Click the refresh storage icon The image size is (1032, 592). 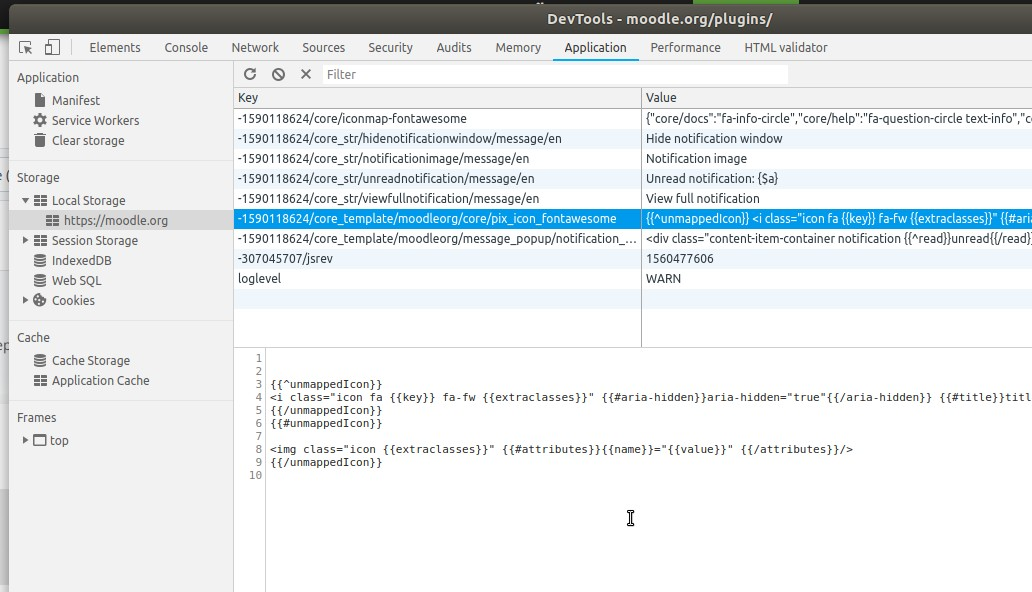pos(250,74)
